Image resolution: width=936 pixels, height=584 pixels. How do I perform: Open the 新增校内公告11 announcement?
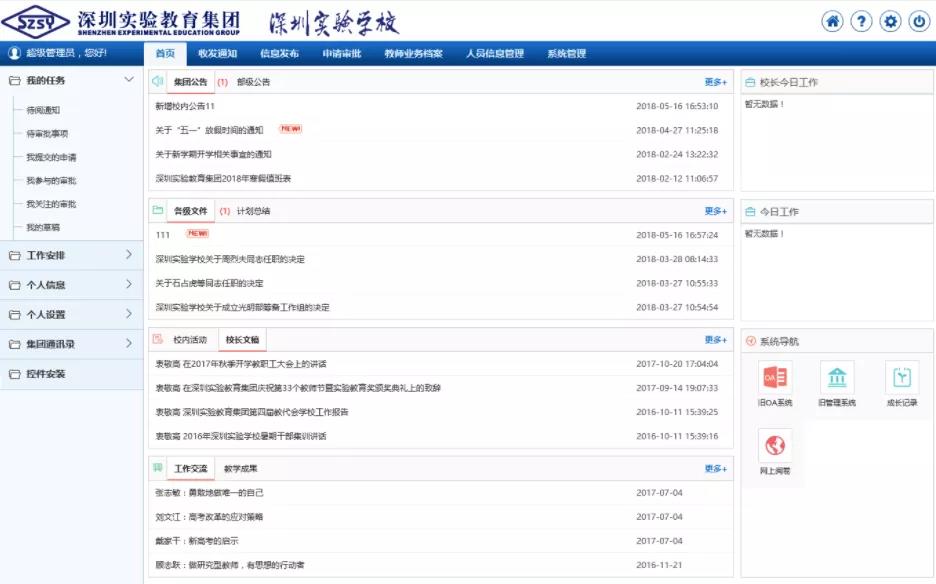tap(185, 106)
